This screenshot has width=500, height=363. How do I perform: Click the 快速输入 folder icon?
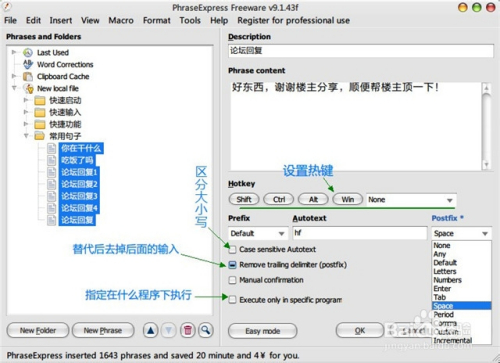[x=40, y=112]
